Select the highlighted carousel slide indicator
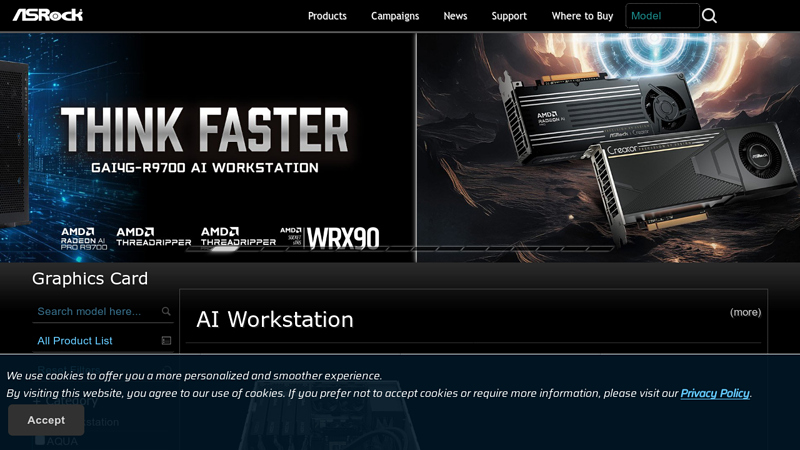Screen dimensions: 800x450 click(225, 249)
